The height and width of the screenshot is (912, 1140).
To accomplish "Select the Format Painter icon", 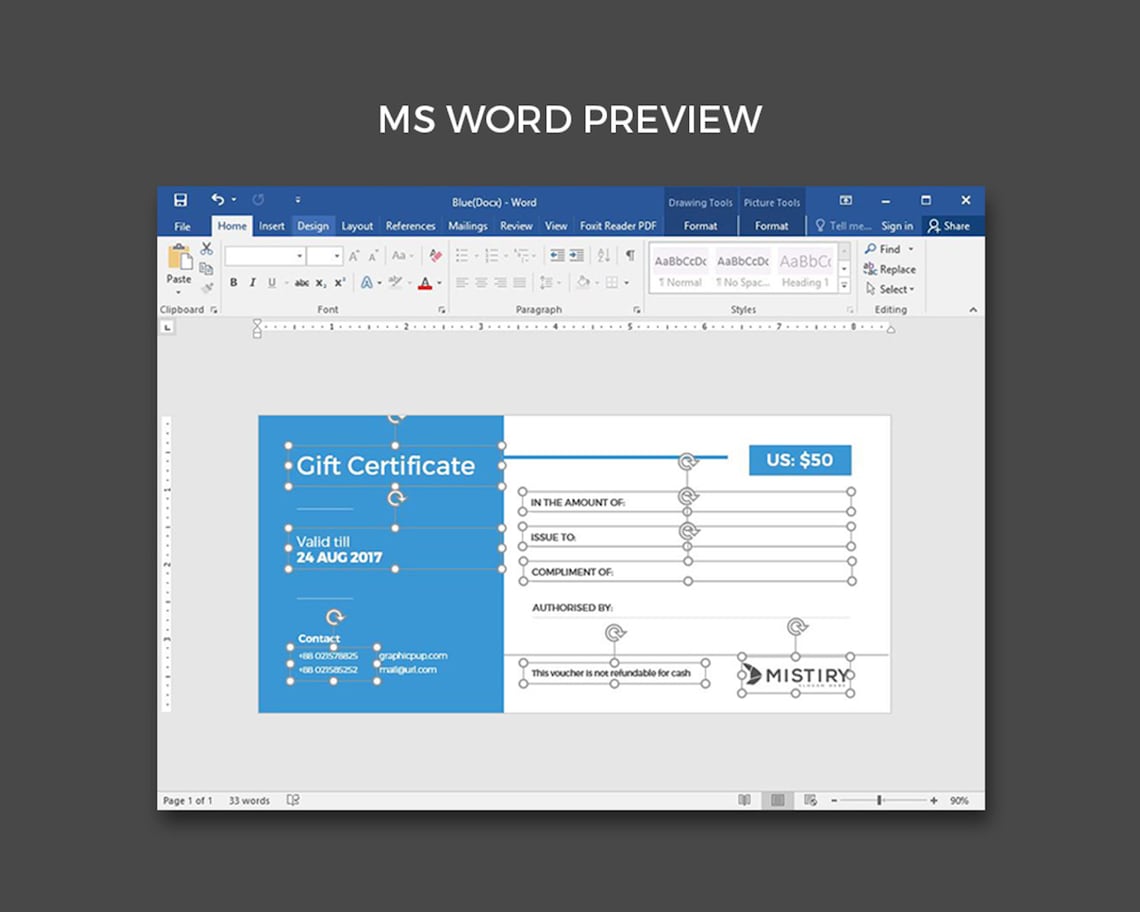I will click(207, 287).
